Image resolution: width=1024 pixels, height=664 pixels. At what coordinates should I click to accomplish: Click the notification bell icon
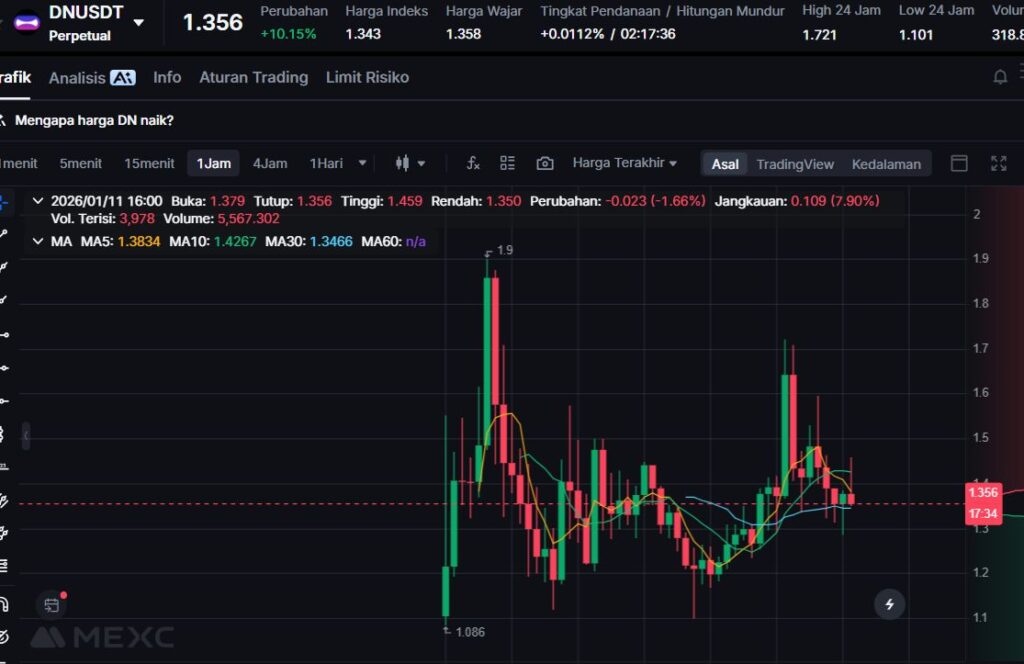pyautogui.click(x=999, y=77)
